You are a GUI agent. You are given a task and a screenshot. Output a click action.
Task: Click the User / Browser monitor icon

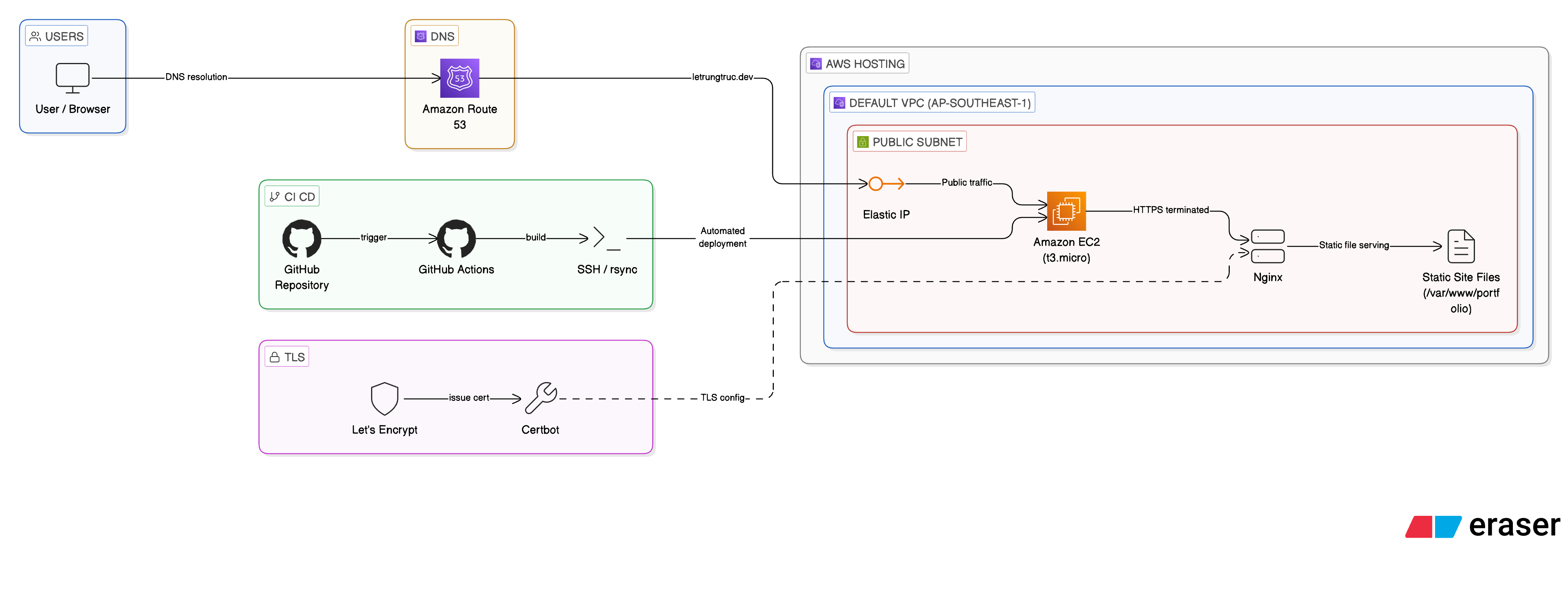[x=72, y=79]
